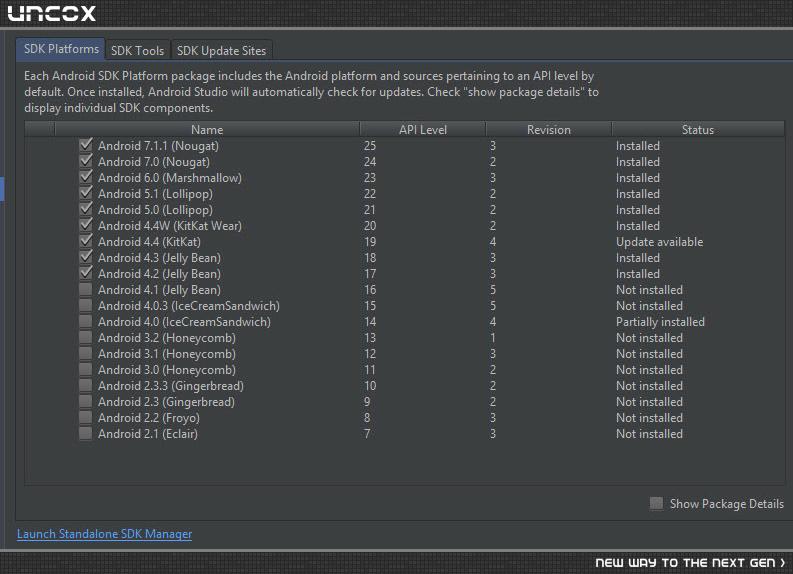The height and width of the screenshot is (574, 793).
Task: Select the 'Android 4.4W (KitKat Wear)' row name
Action: [x=170, y=226]
